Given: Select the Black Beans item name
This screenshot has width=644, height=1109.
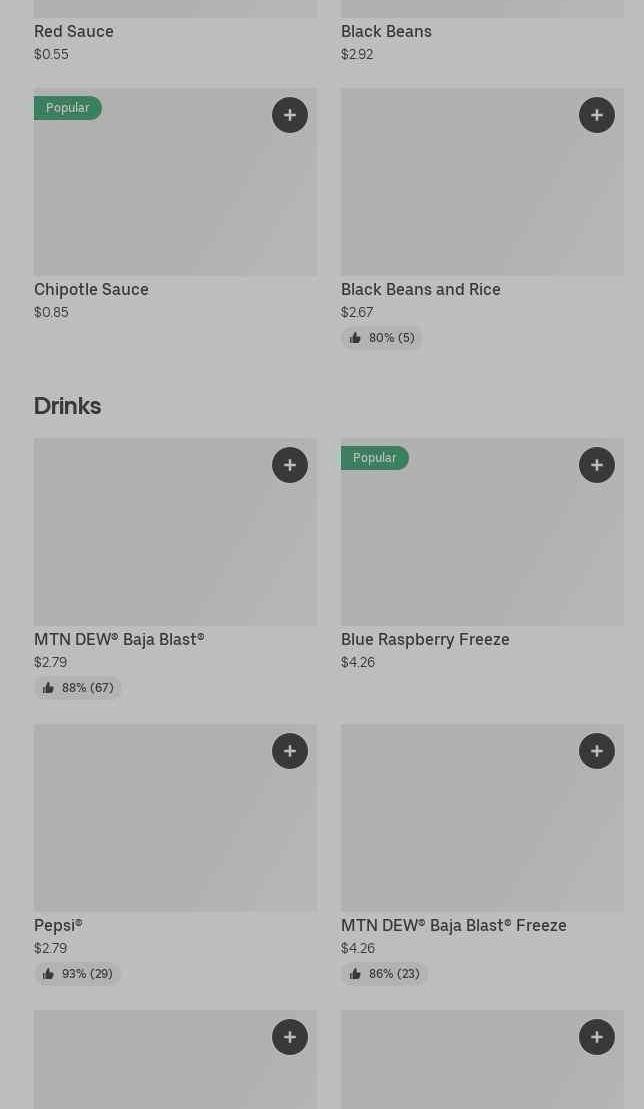Looking at the screenshot, I should point(386,32).
